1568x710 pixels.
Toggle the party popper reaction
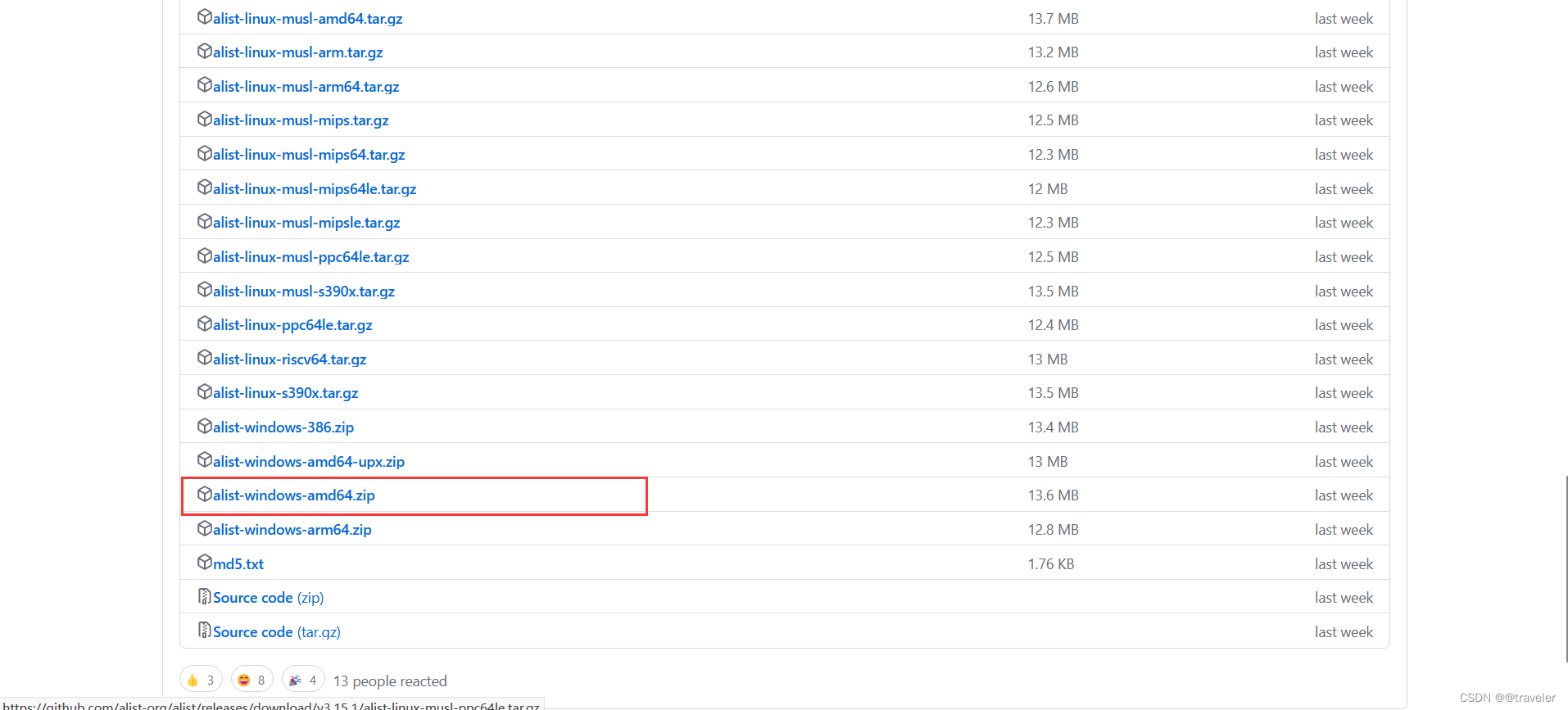(x=303, y=680)
